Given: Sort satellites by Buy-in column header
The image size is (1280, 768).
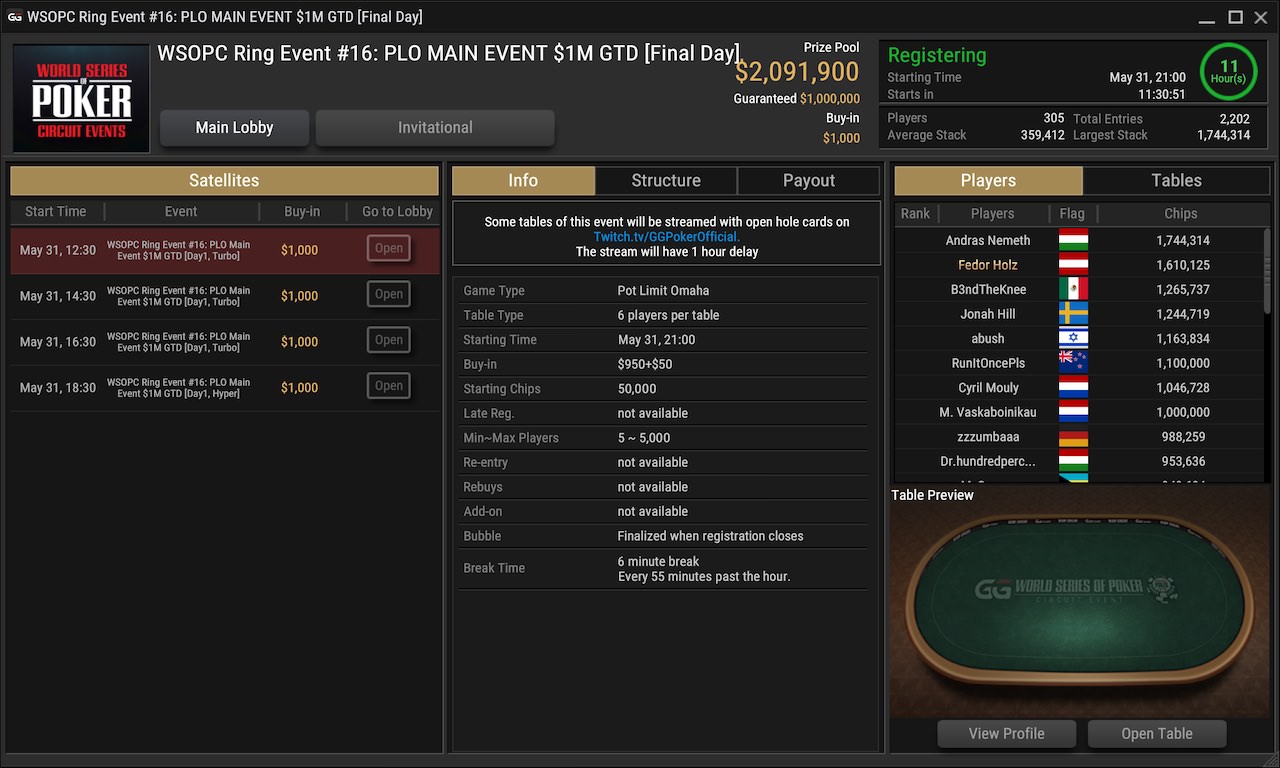Looking at the screenshot, I should 302,211.
